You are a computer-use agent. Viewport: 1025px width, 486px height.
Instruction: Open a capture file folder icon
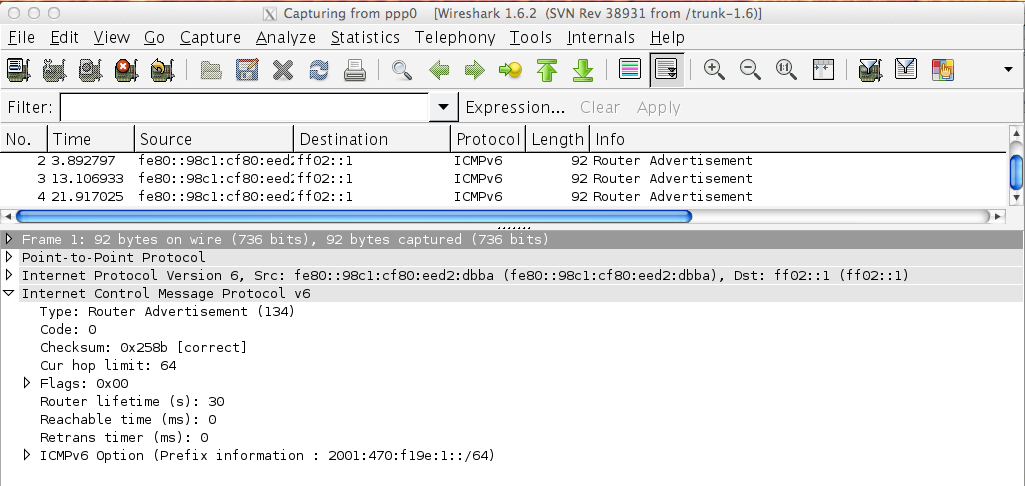210,69
